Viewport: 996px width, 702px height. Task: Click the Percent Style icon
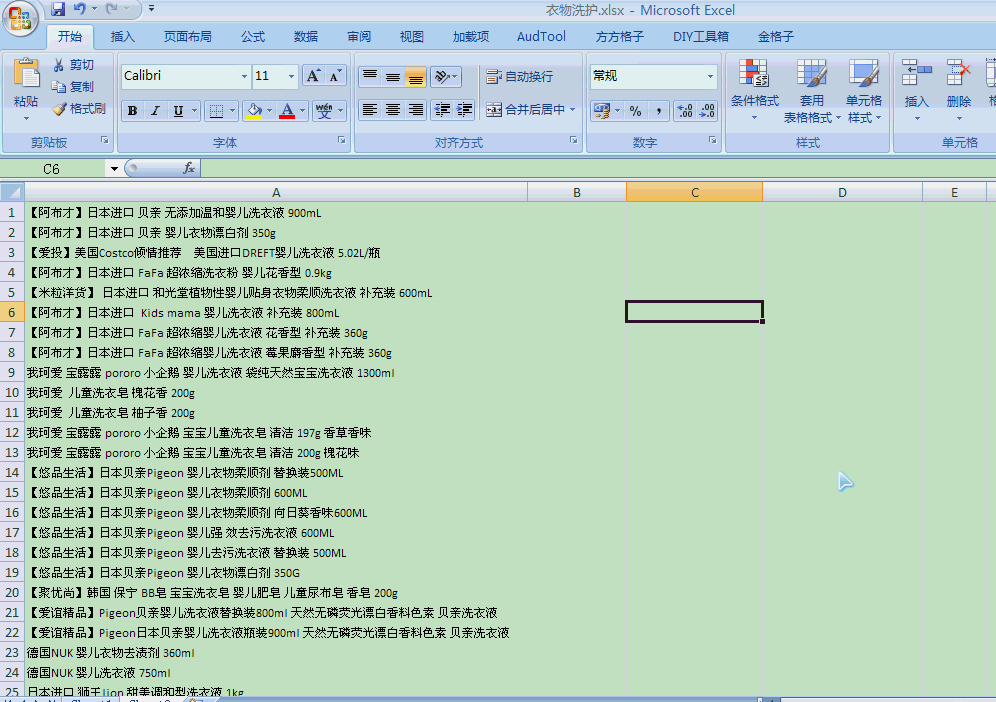click(635, 110)
